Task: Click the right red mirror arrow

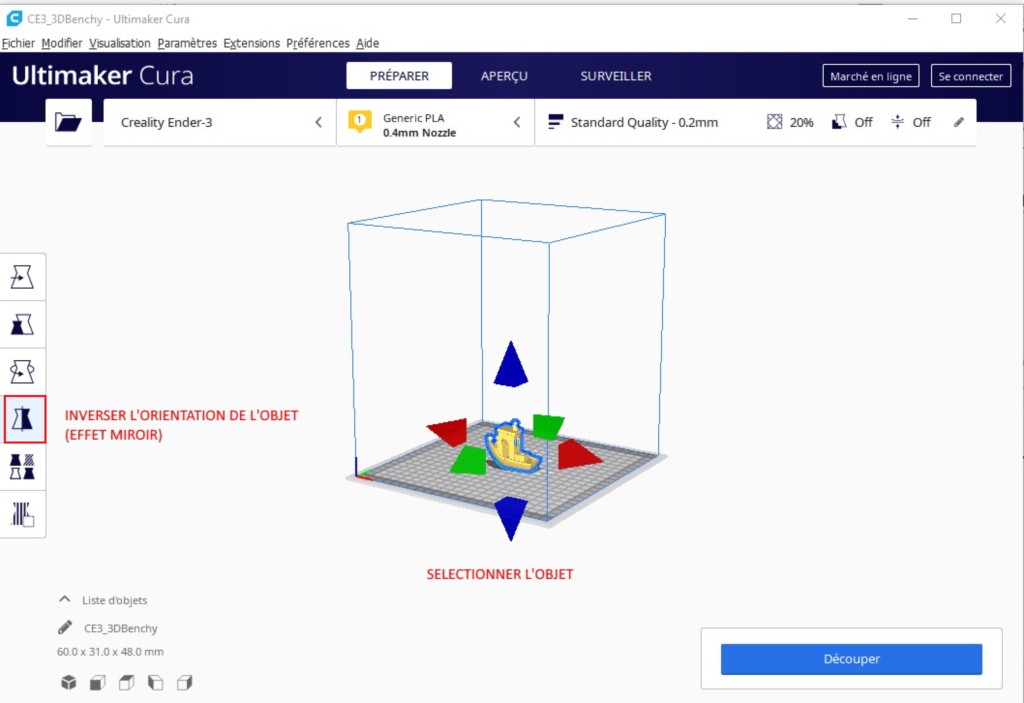Action: tap(579, 455)
